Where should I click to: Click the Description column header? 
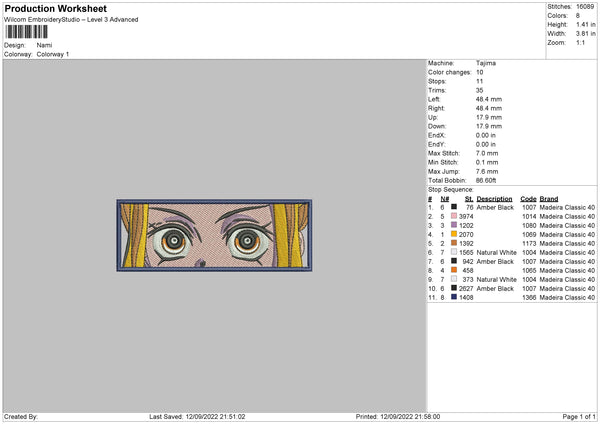(x=494, y=199)
